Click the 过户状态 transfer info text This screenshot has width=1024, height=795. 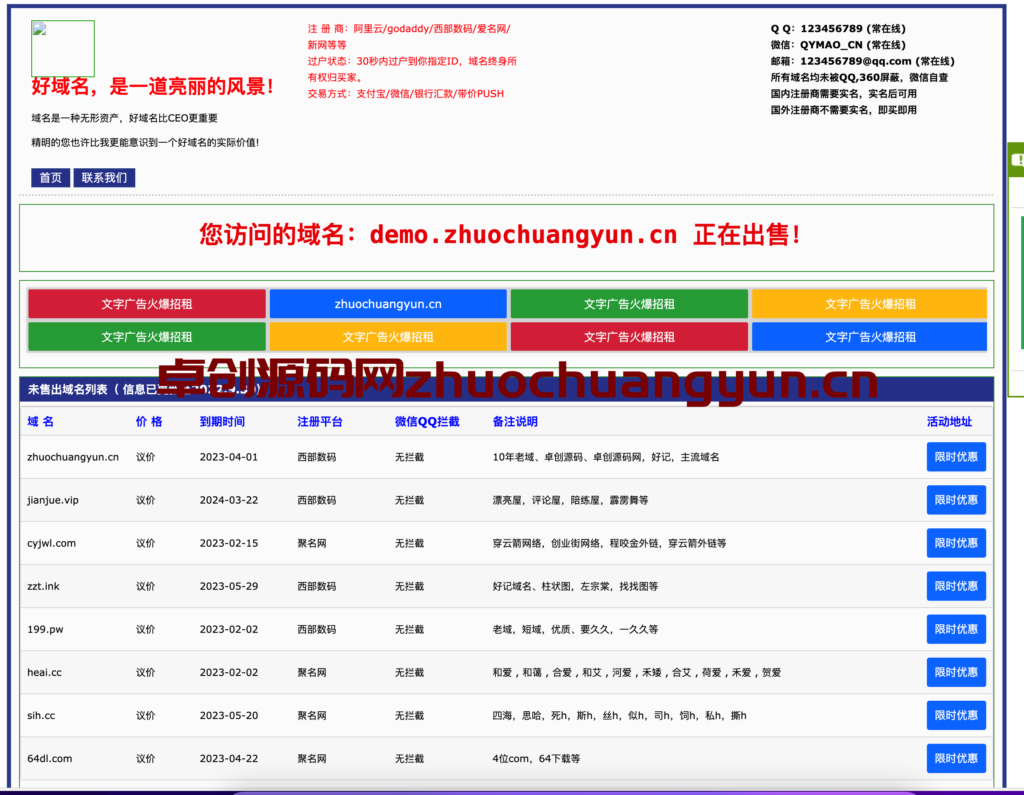[x=412, y=69]
